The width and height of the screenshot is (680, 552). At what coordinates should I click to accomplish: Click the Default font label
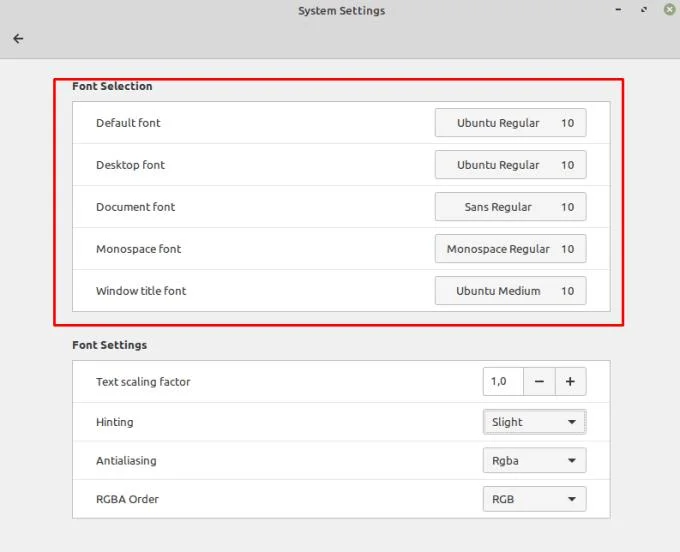128,123
